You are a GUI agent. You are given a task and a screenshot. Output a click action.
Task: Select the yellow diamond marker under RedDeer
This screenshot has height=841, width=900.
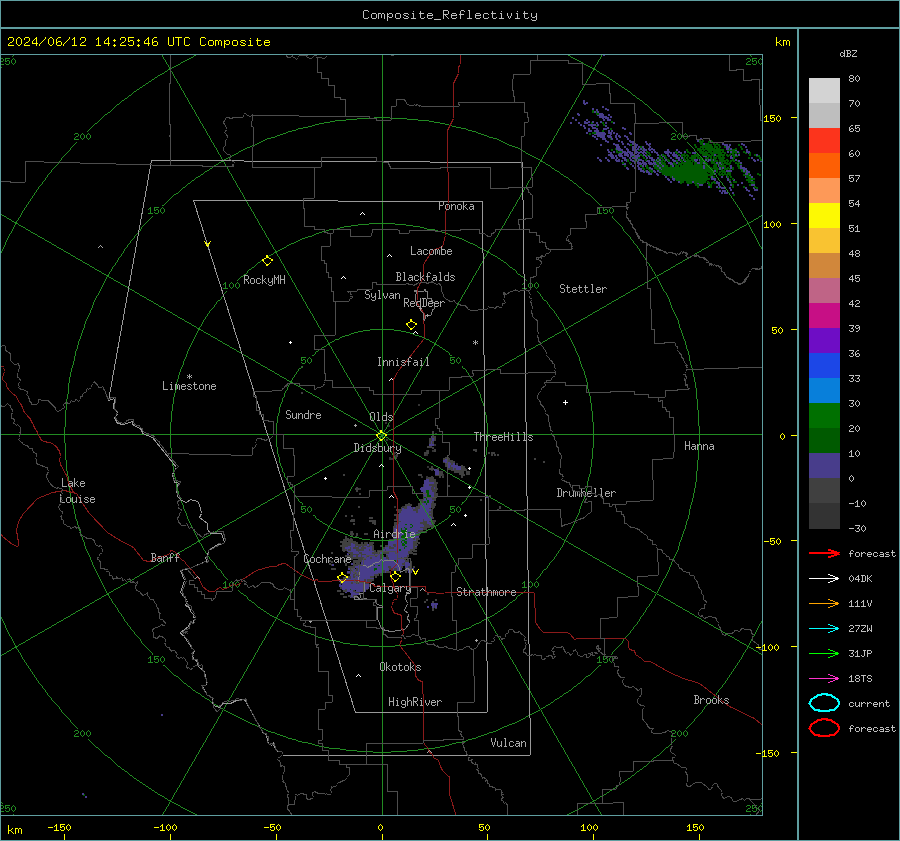(x=411, y=325)
